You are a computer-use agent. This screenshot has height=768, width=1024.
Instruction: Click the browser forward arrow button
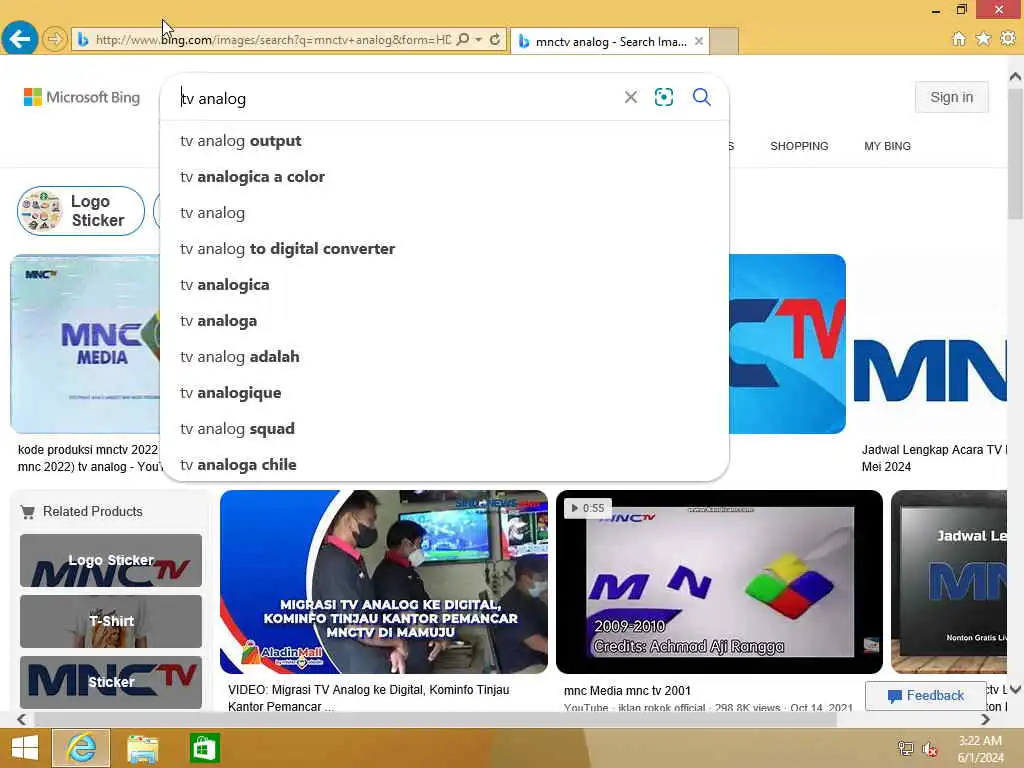coord(55,39)
